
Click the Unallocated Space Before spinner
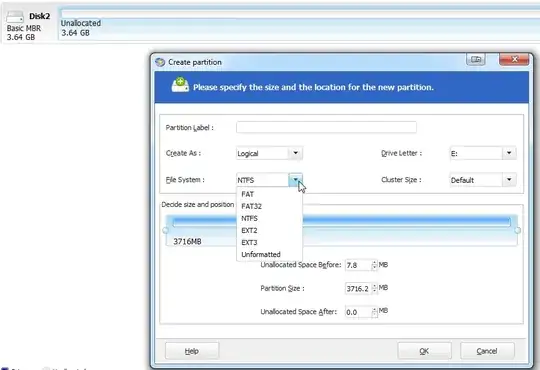point(374,265)
